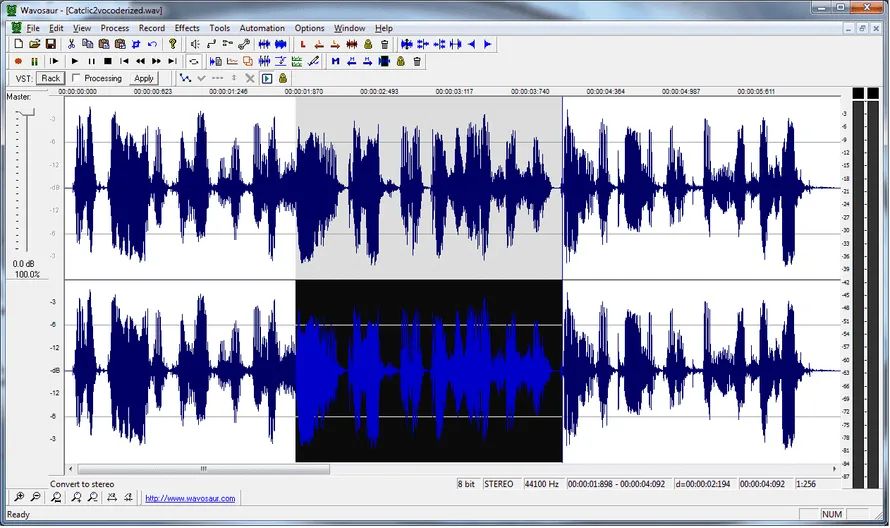This screenshot has height=528, width=890.
Task: Click the blue M marker icon
Action: pos(335,61)
